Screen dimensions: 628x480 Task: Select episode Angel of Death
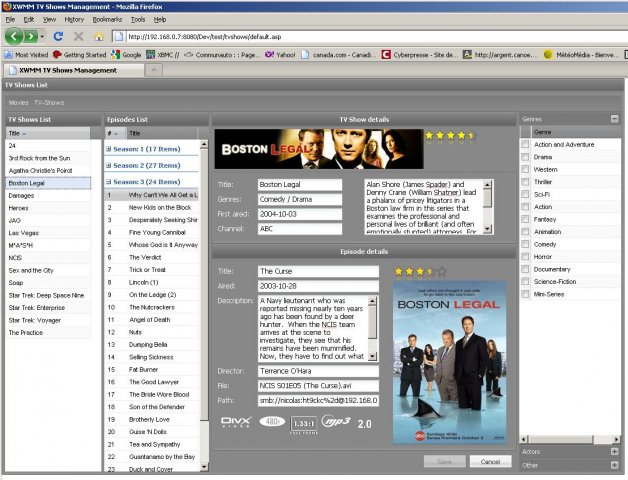click(x=151, y=320)
